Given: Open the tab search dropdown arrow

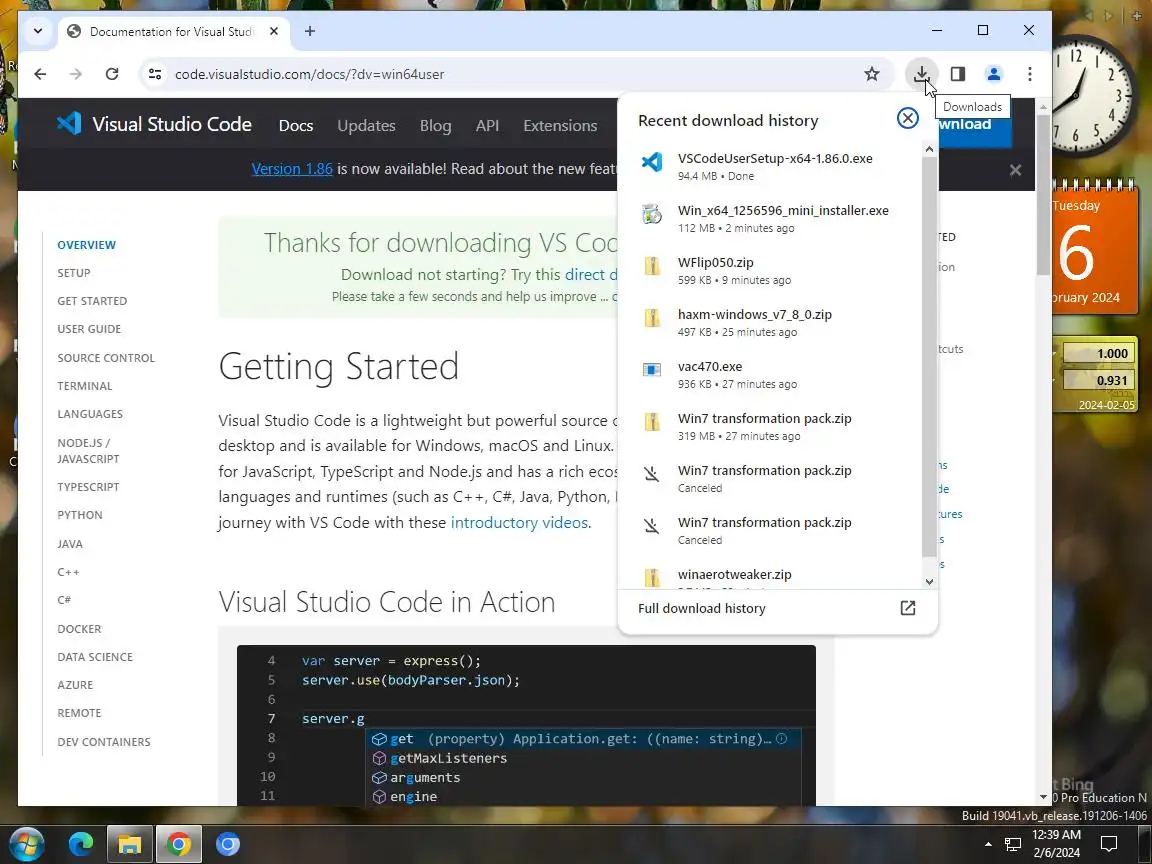Looking at the screenshot, I should click(x=37, y=32).
